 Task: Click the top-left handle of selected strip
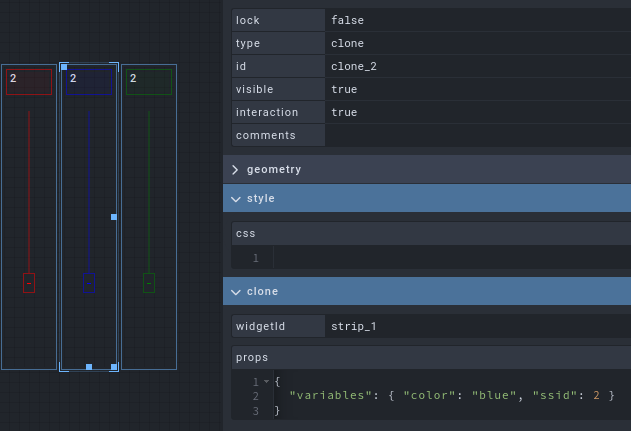click(x=64, y=67)
